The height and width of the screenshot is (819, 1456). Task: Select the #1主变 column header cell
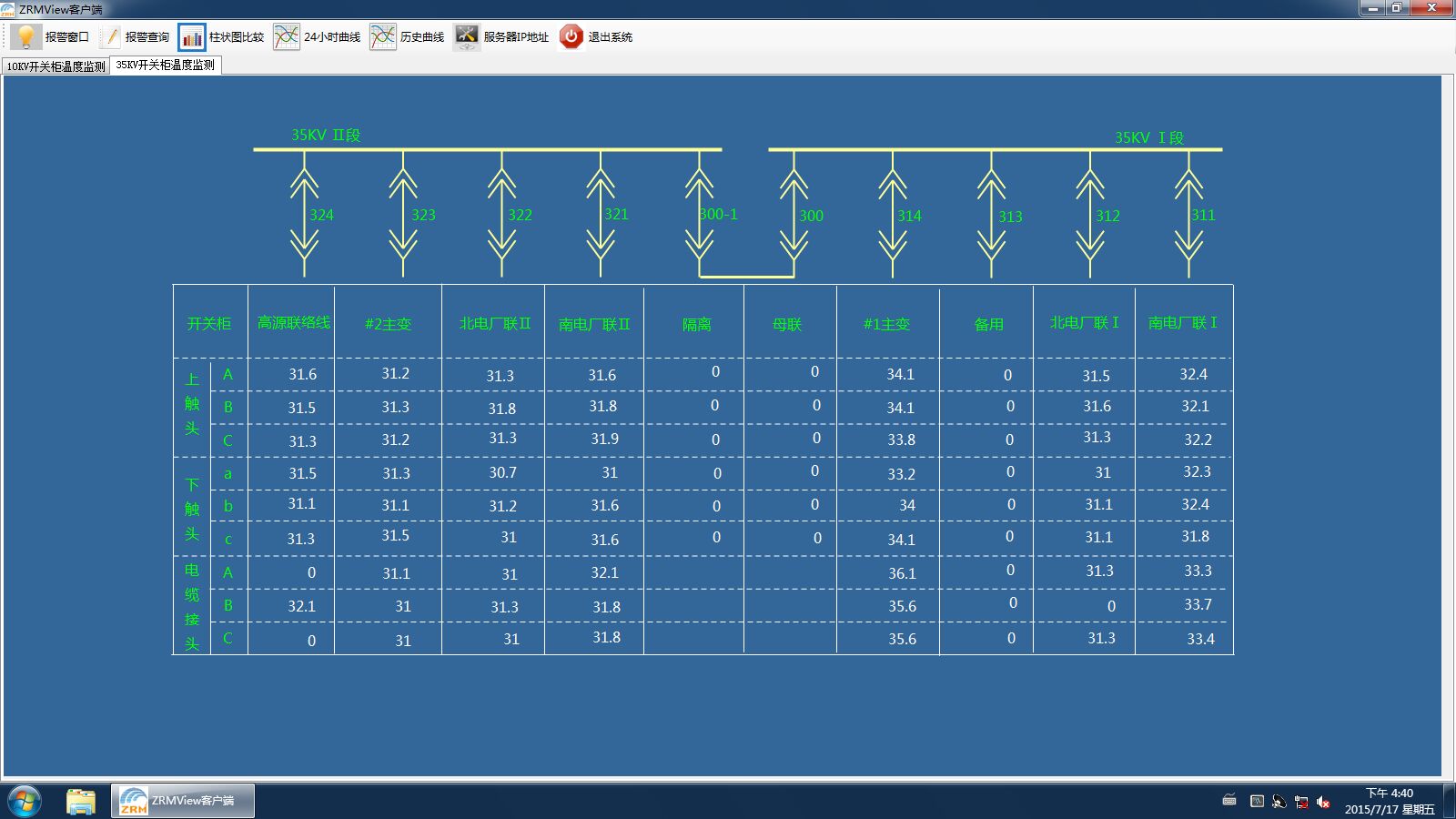pos(886,324)
